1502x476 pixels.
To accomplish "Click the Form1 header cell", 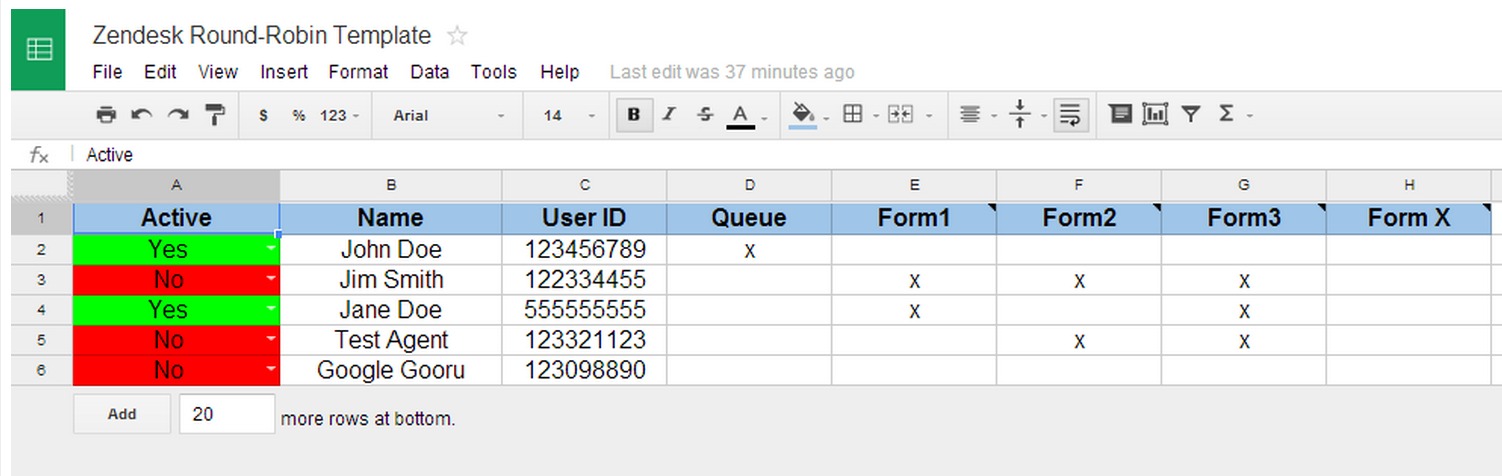I will pos(914,218).
